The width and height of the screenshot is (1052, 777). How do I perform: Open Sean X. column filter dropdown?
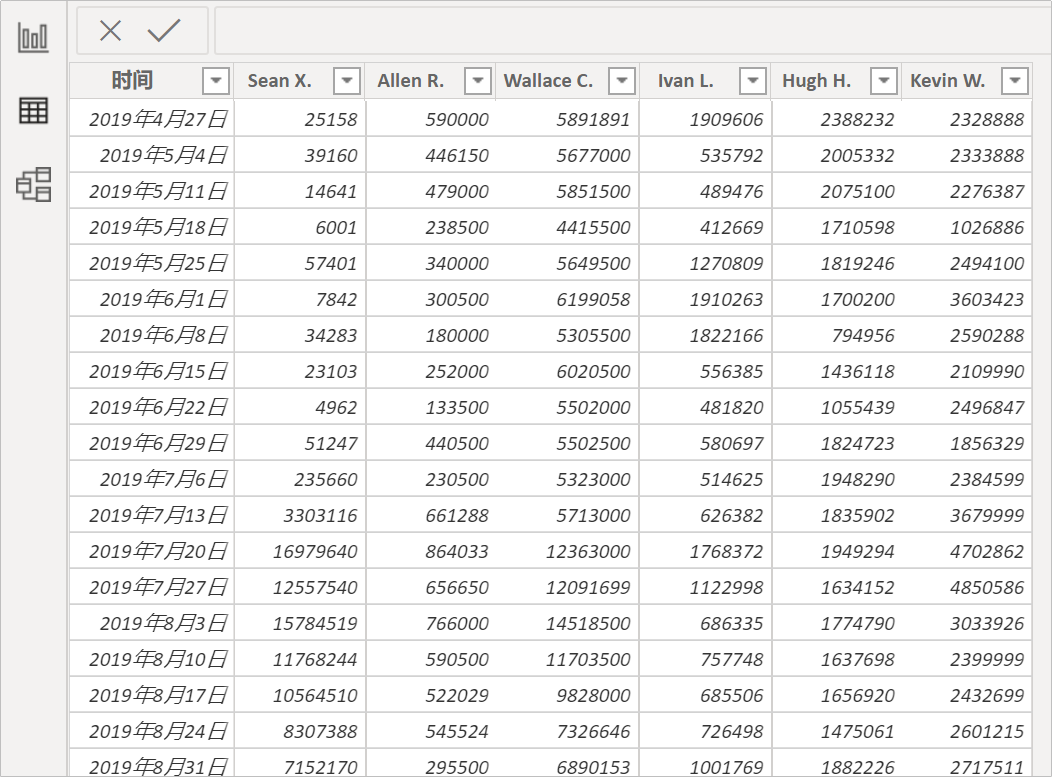(x=347, y=81)
